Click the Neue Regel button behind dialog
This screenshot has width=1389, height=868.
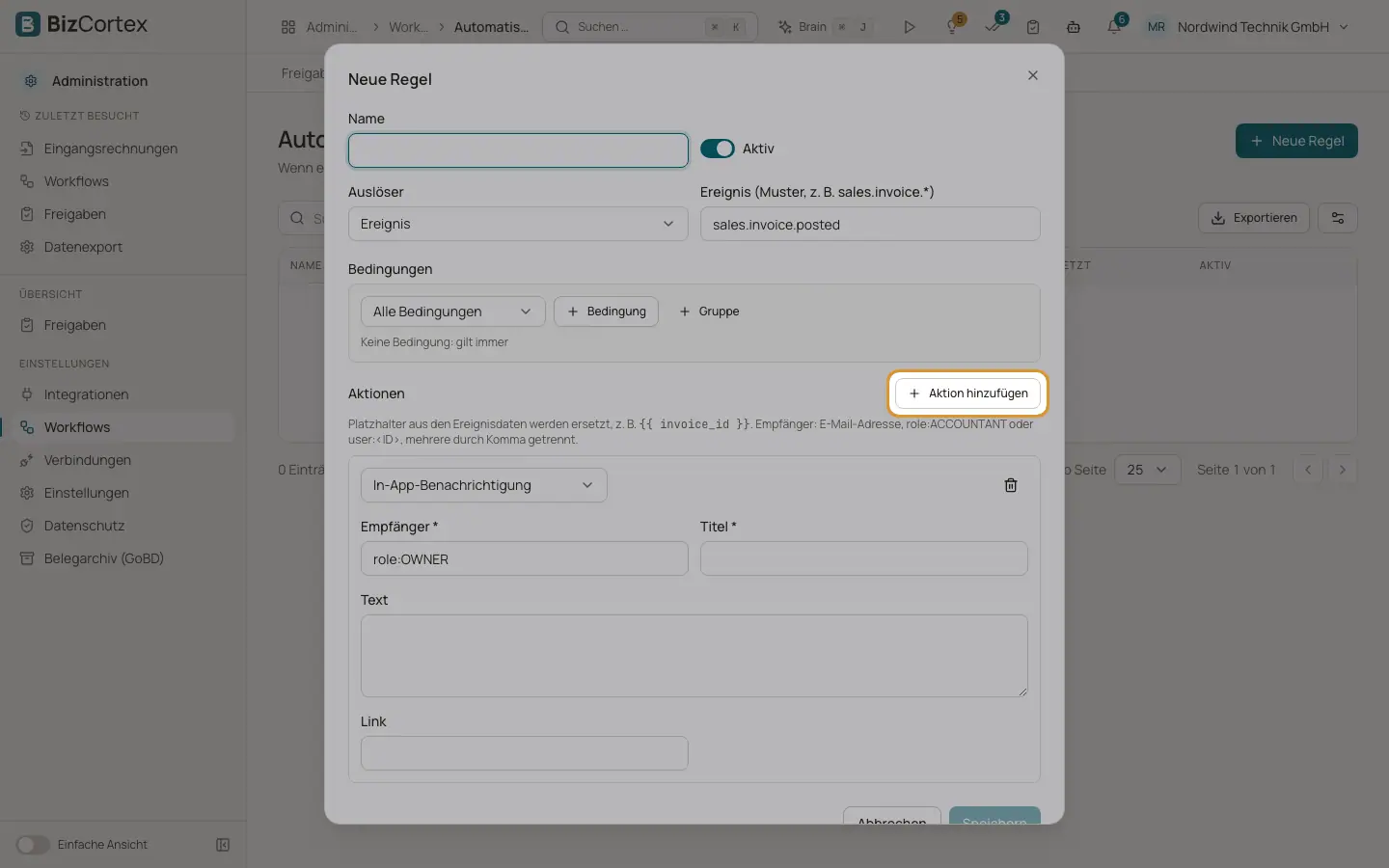pyautogui.click(x=1296, y=141)
